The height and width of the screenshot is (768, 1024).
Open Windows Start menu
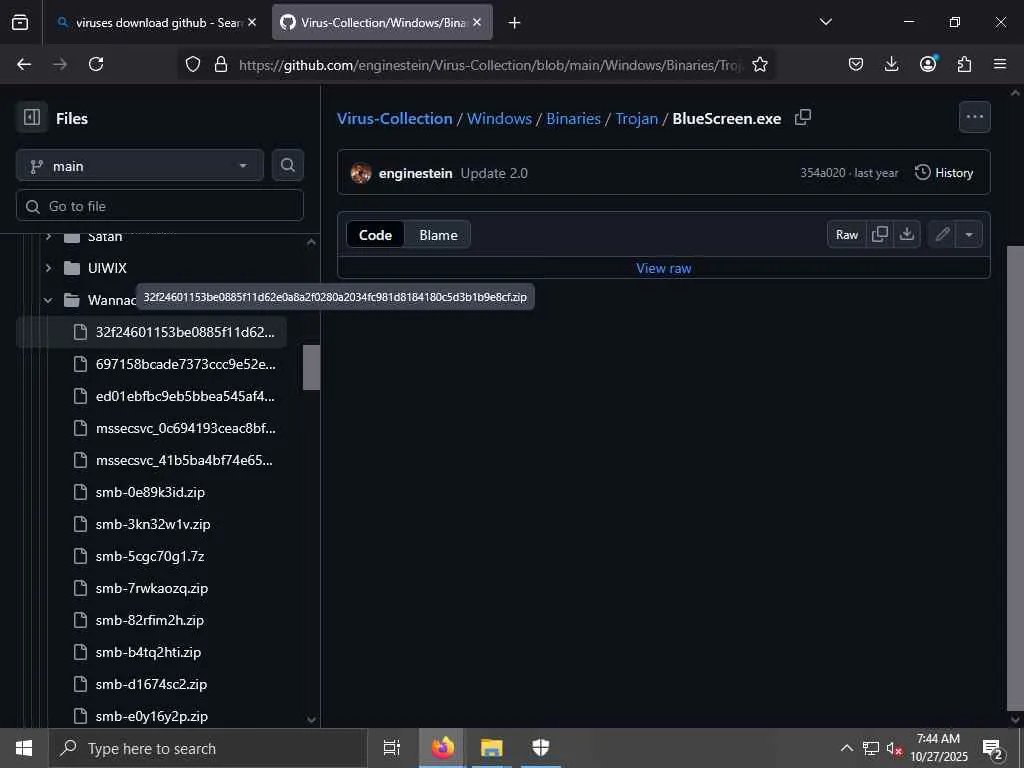click(x=24, y=748)
